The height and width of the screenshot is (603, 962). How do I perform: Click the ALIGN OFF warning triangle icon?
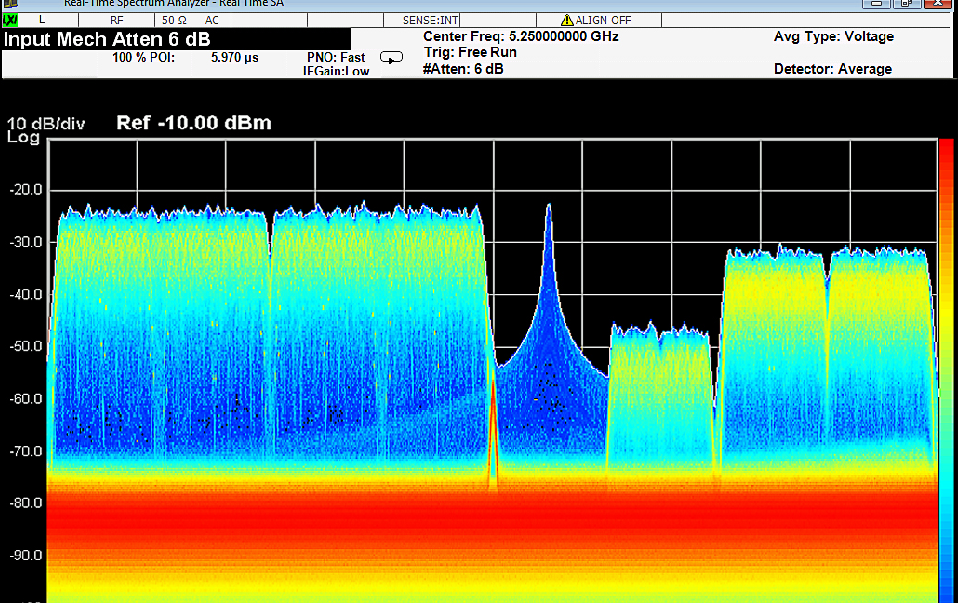[567, 20]
